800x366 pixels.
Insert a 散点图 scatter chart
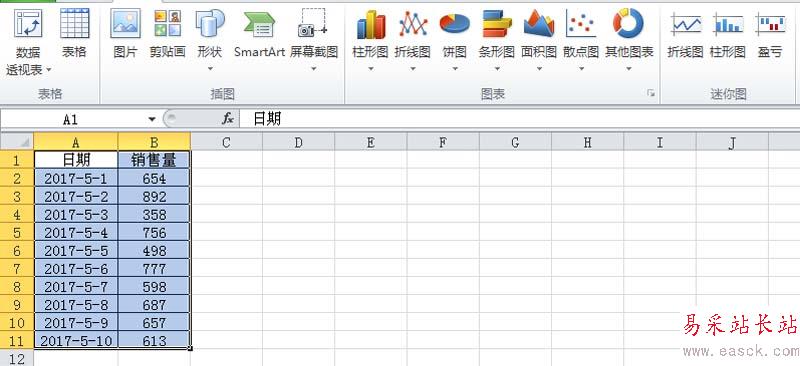click(581, 24)
